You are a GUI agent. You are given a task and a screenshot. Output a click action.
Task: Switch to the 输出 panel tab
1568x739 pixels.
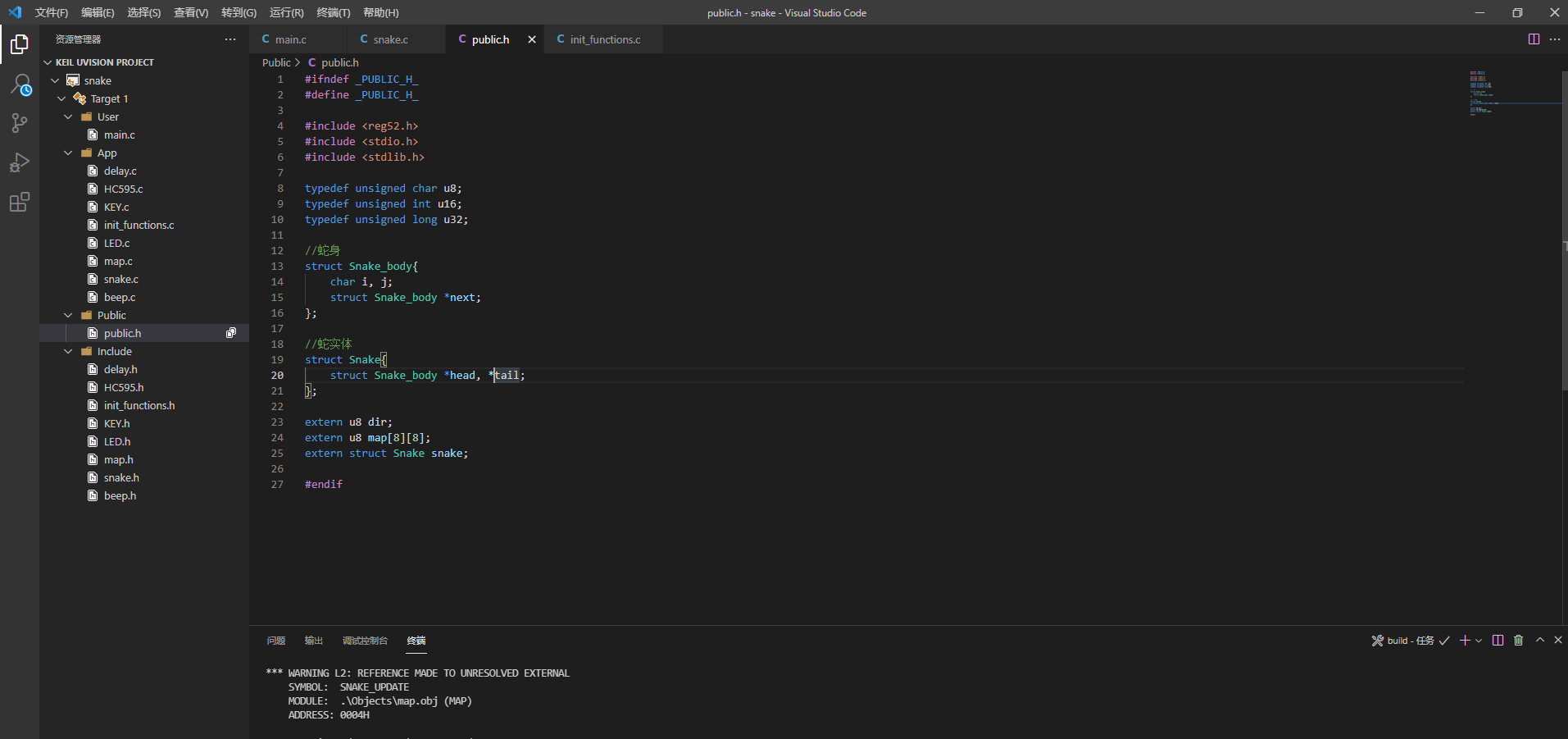(314, 641)
